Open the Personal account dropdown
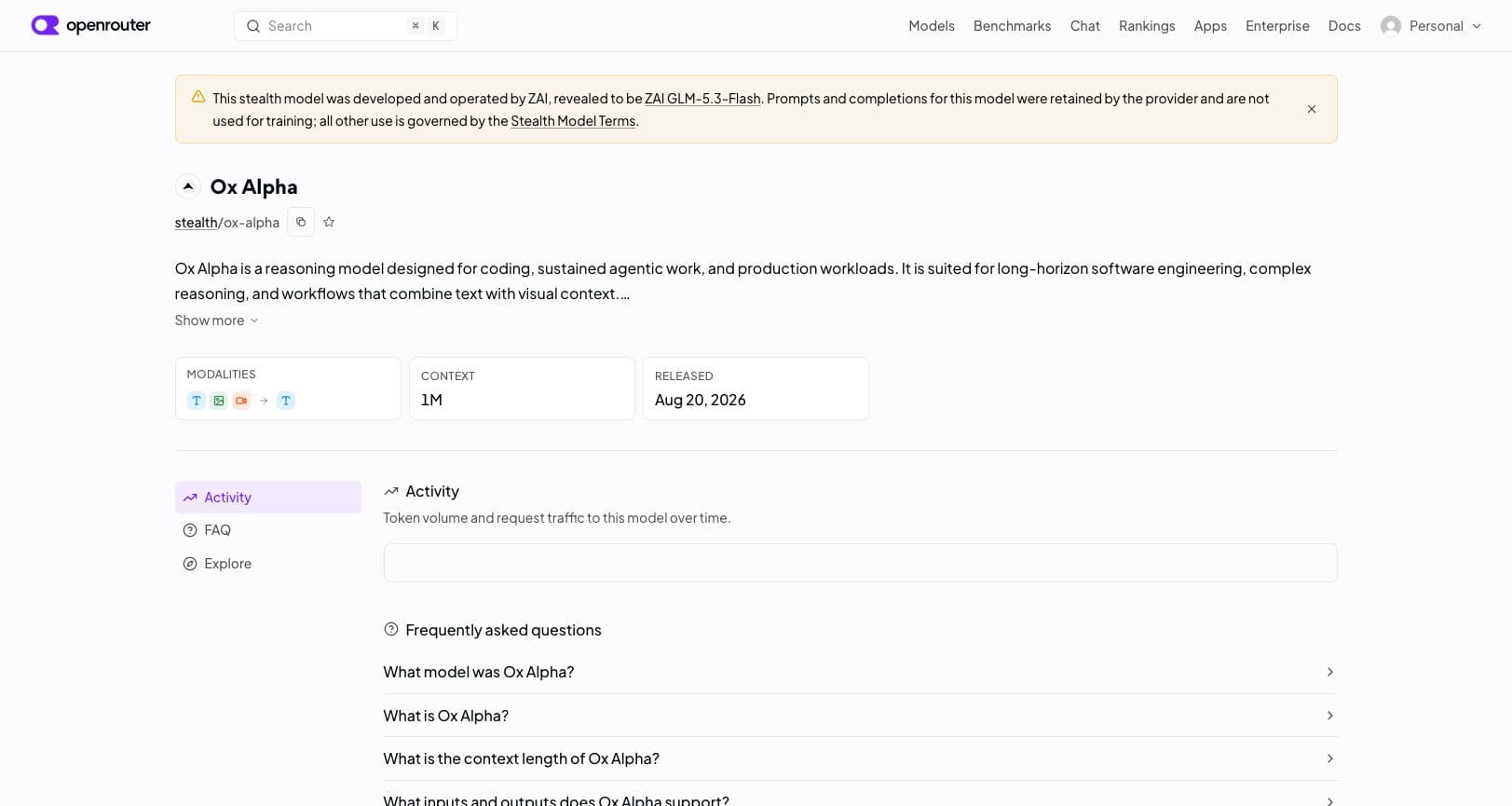Viewport: 1512px width, 806px height. click(x=1431, y=26)
